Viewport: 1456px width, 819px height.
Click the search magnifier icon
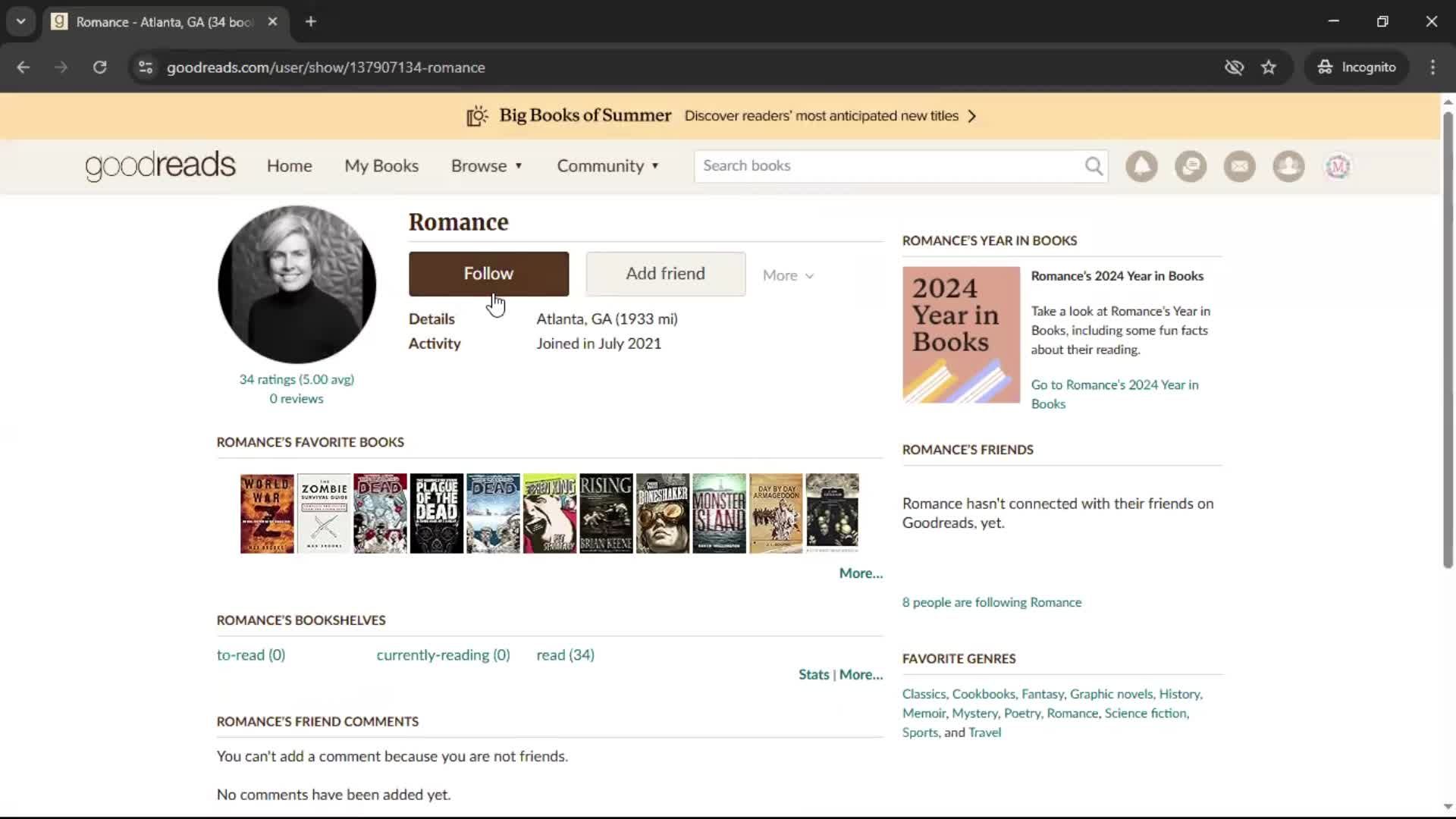tap(1094, 166)
